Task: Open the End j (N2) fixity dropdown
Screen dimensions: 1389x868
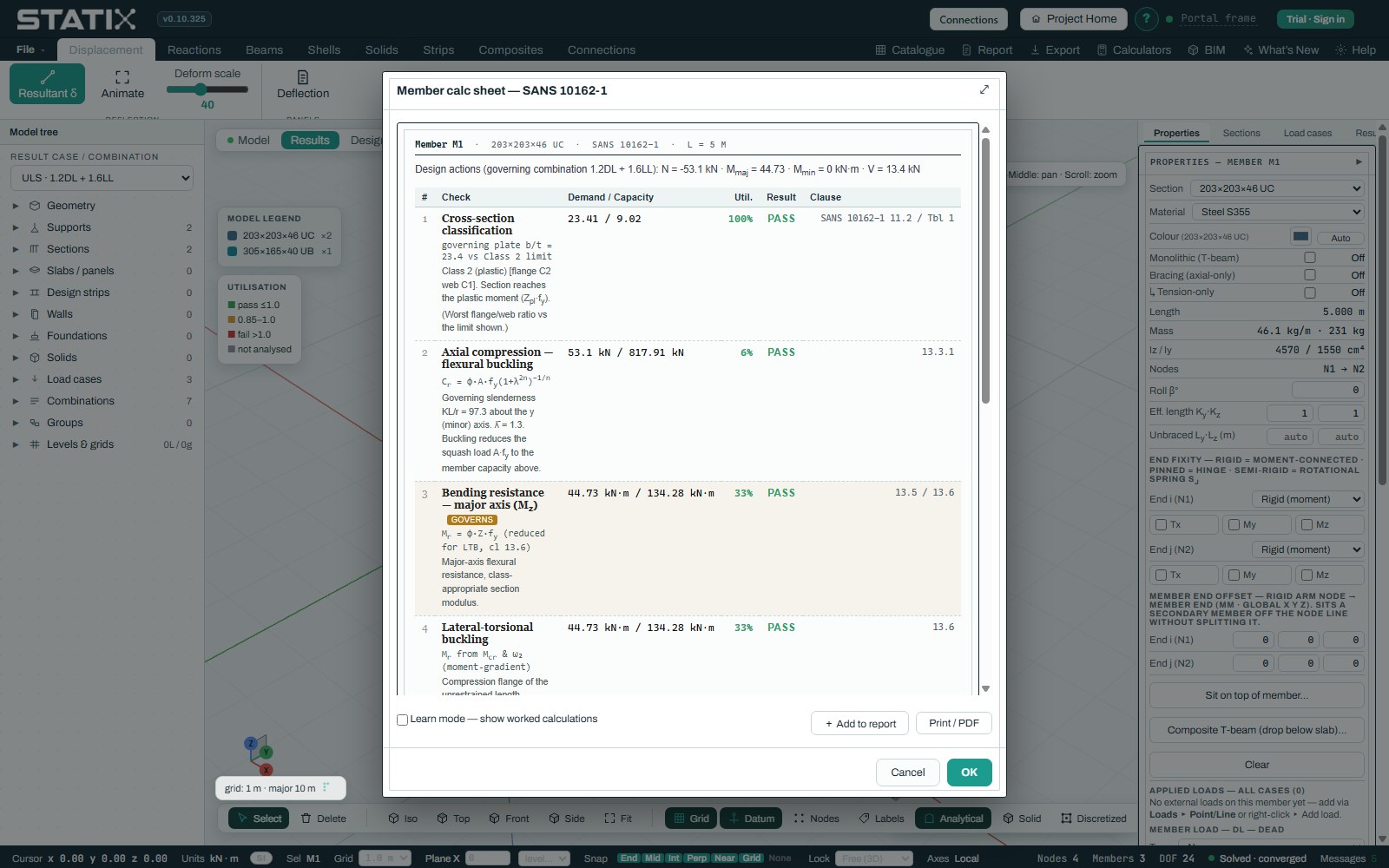Action: (1307, 549)
